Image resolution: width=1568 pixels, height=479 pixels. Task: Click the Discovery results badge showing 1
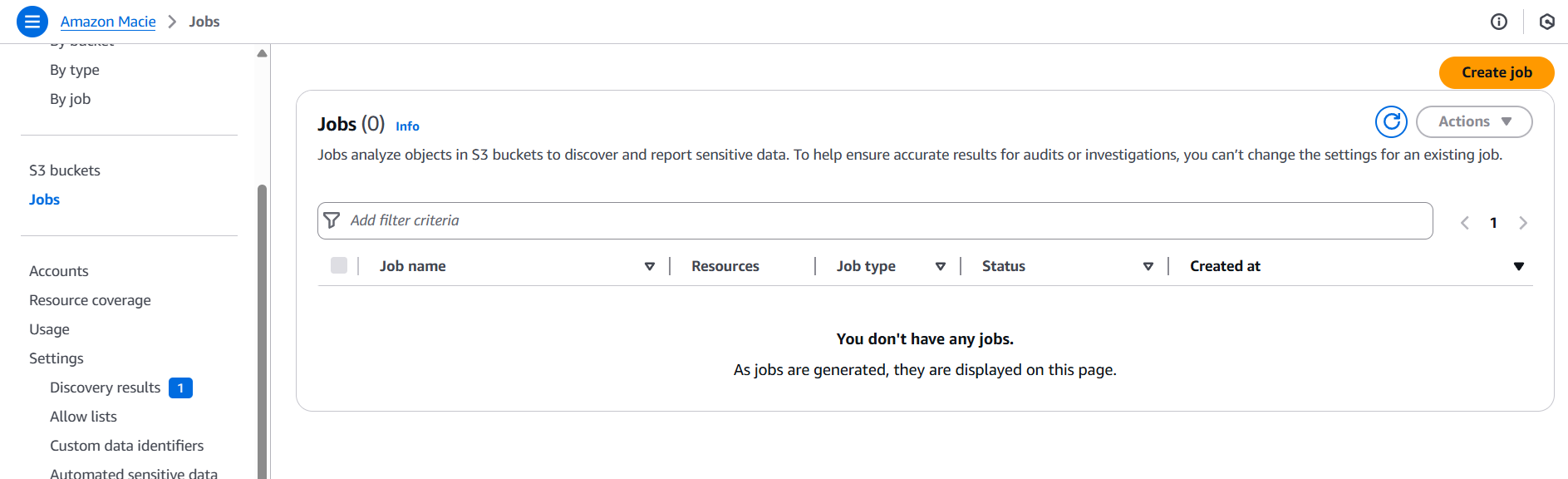[x=180, y=388]
